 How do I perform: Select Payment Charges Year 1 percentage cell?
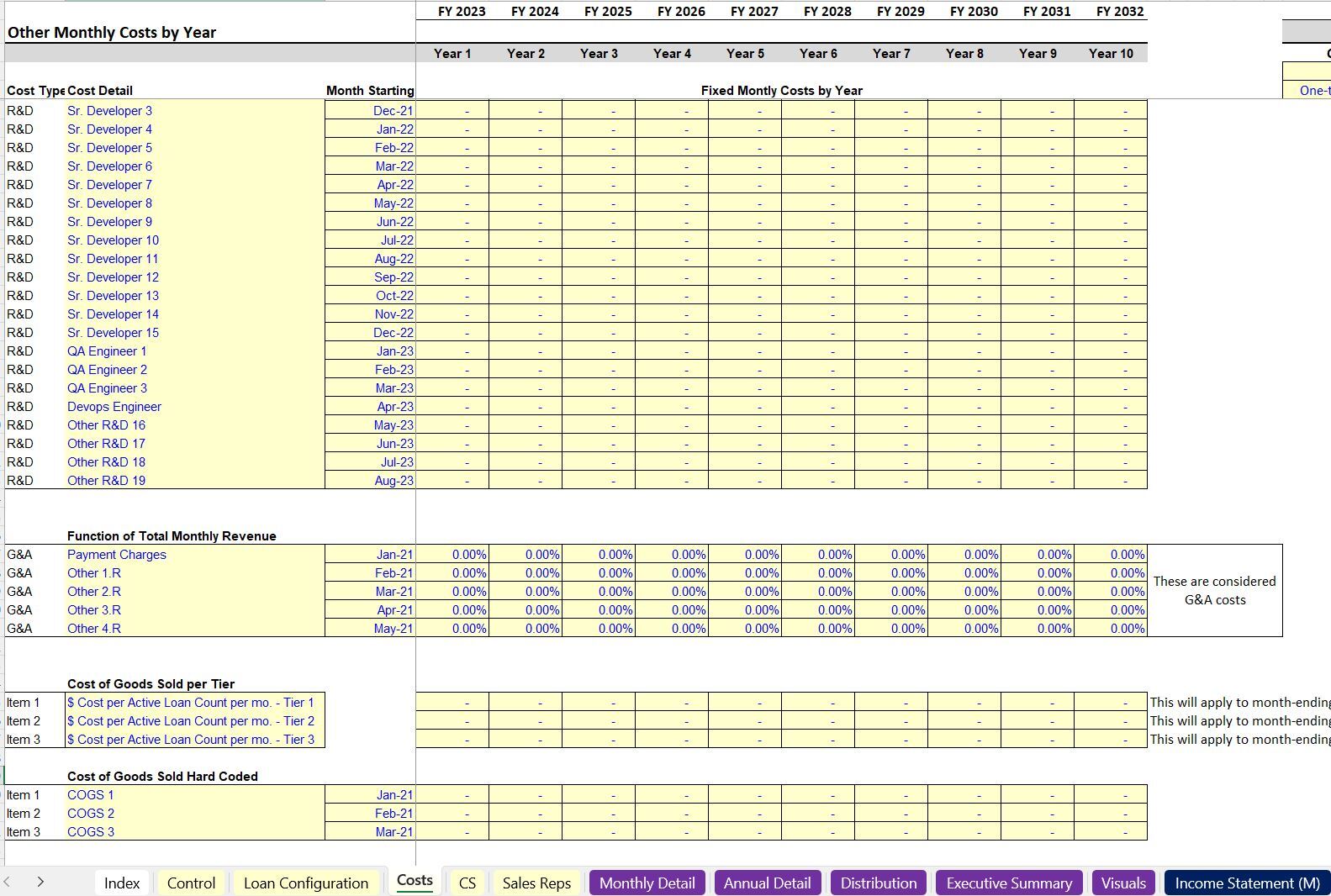click(x=452, y=554)
